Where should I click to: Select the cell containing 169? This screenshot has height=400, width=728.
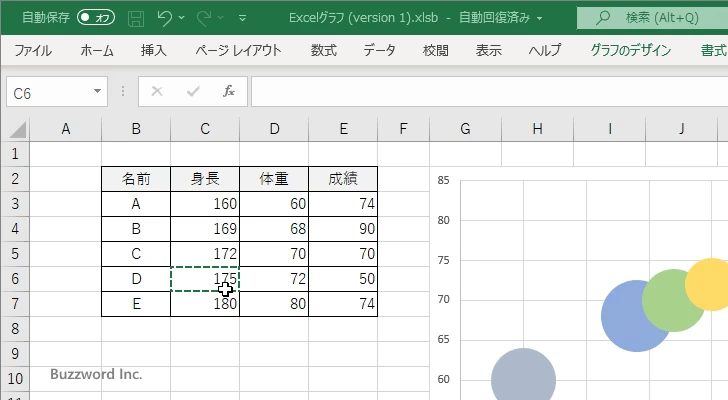[205, 229]
